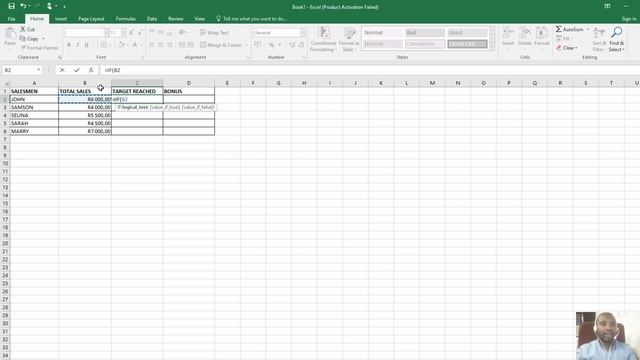The height and width of the screenshot is (360, 640).
Task: Click Sign in link
Action: (x=629, y=19)
